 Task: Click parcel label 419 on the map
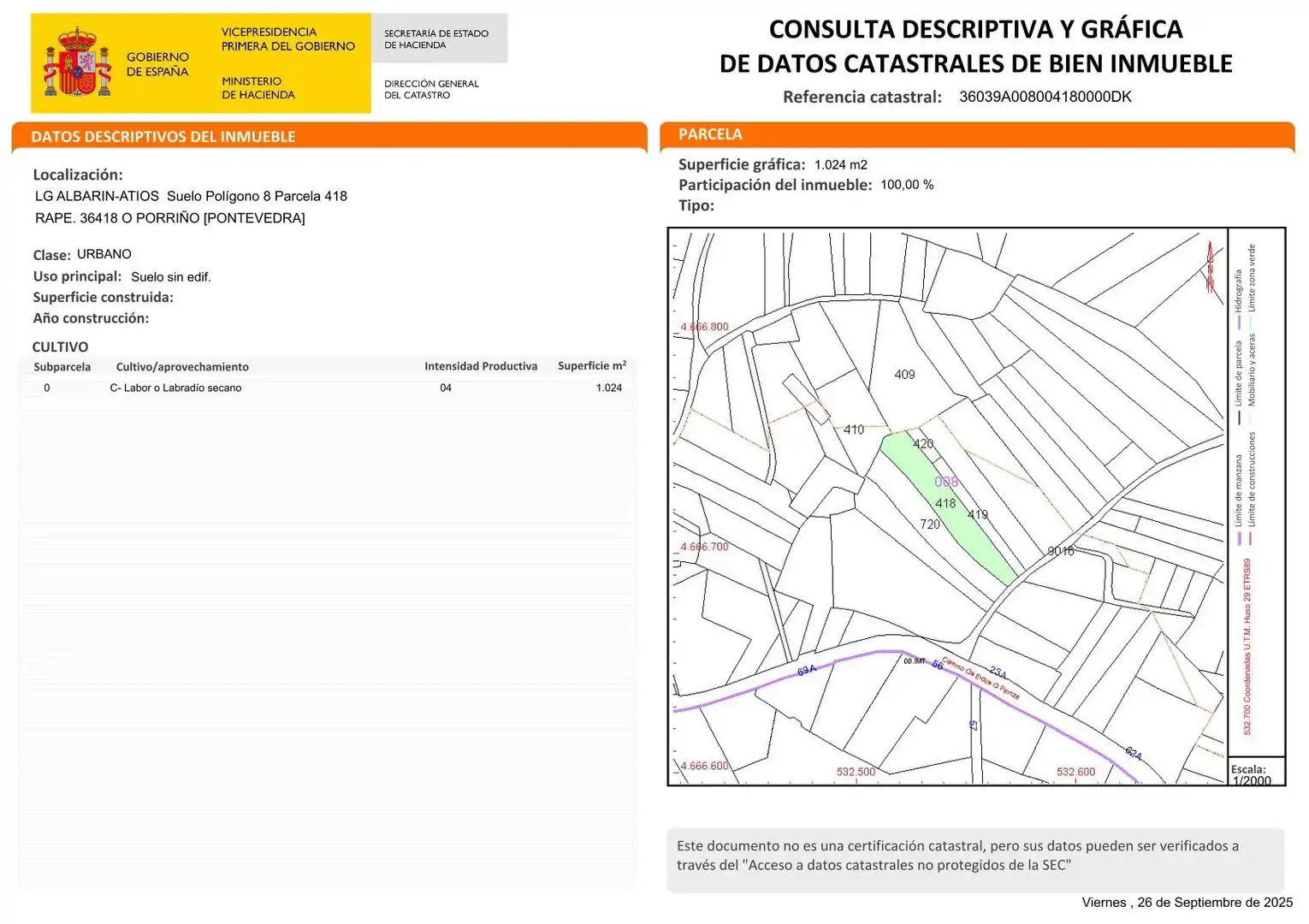coord(978,514)
